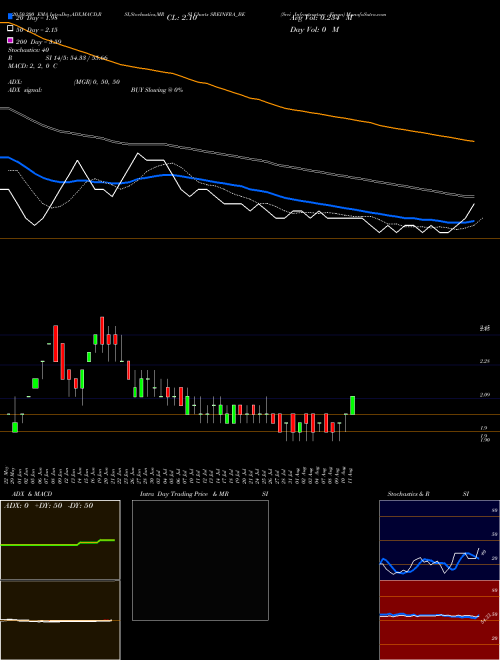This screenshot has height=660, width=500.
Task: Click the green ADX line in ADX panel
Action: click(x=57, y=544)
